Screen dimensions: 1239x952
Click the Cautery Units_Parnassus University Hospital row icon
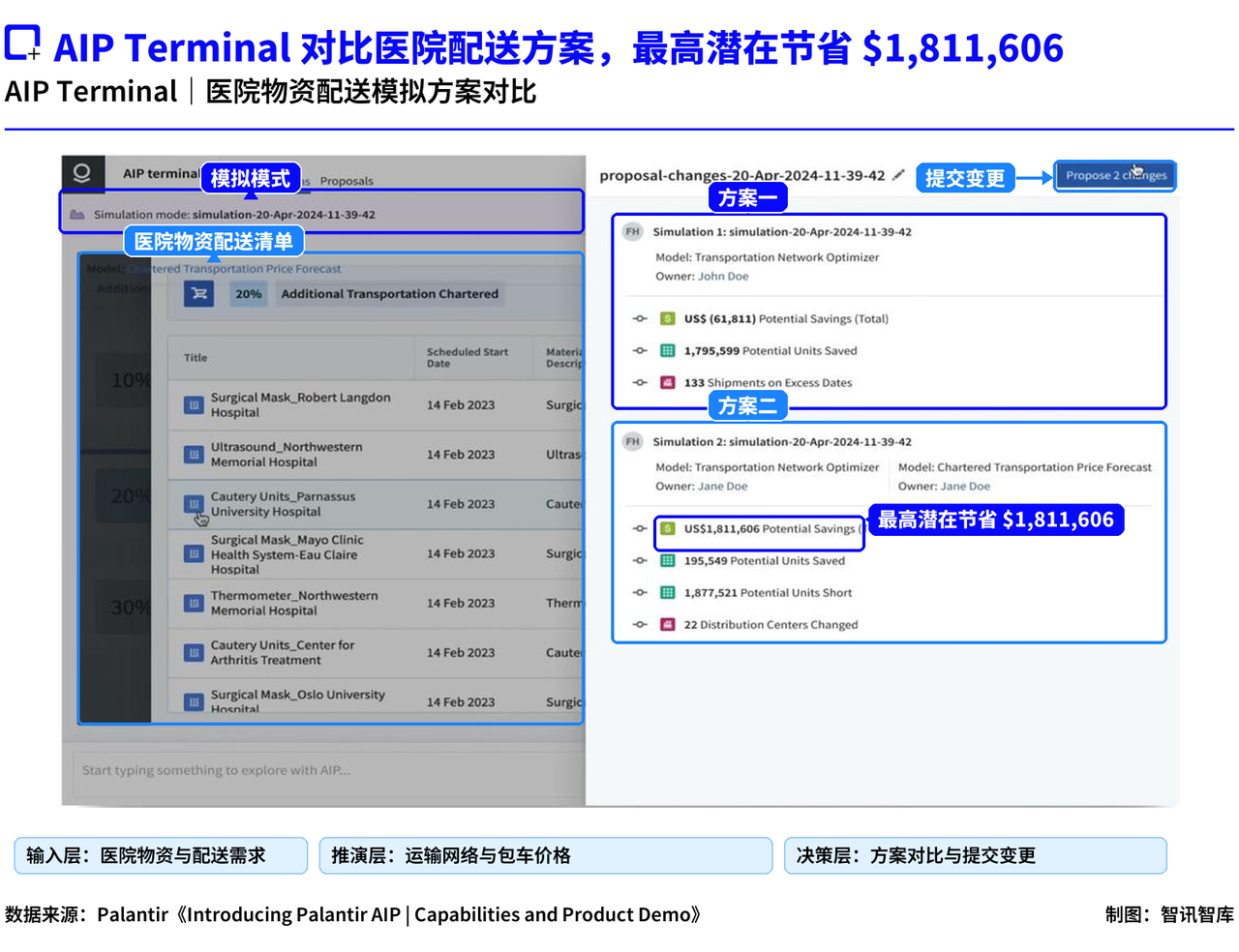(194, 504)
